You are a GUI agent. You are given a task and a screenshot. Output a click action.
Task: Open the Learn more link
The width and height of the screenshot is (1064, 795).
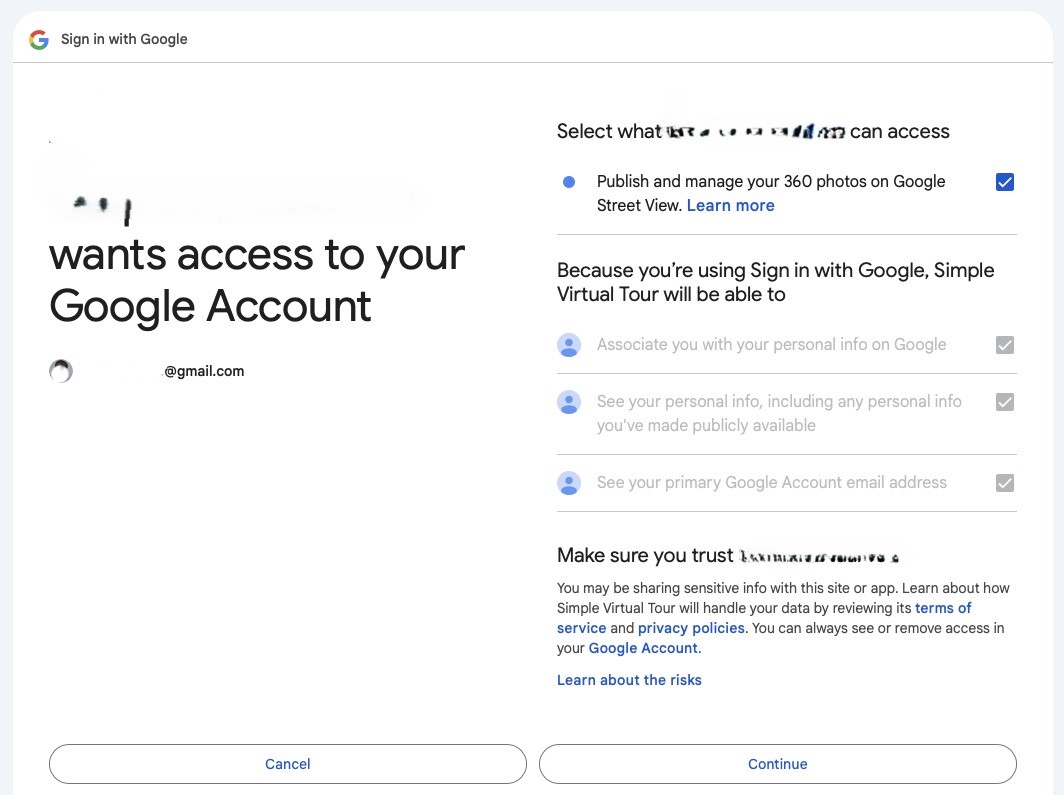730,206
